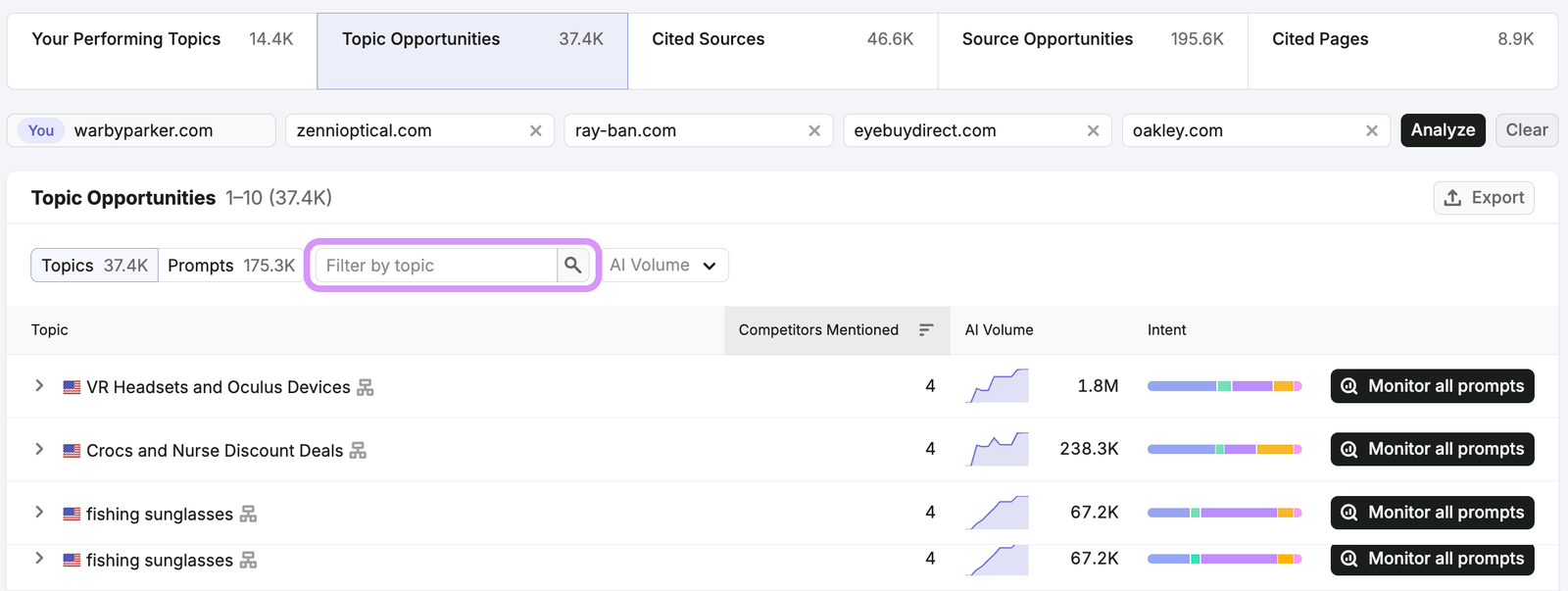The image size is (1568, 591).
Task: Click the 238.3K AI volume value
Action: tap(1089, 449)
